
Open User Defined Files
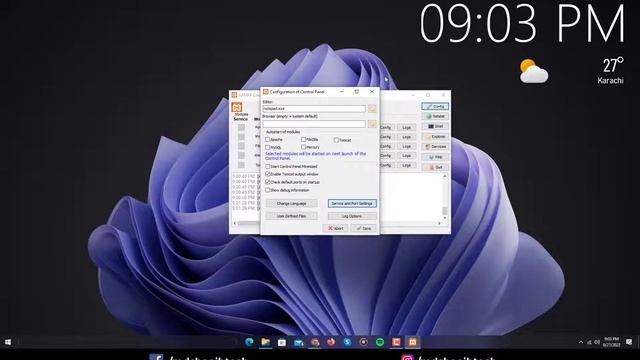[x=291, y=216]
